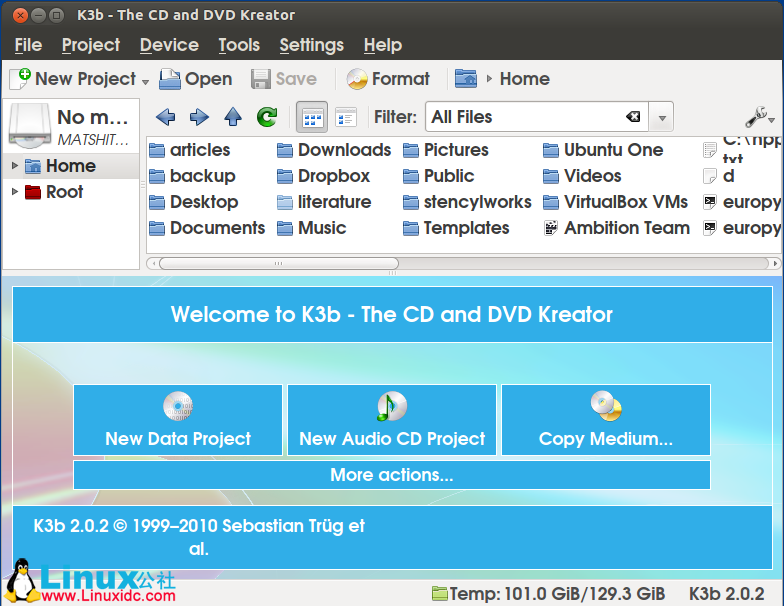Image resolution: width=784 pixels, height=606 pixels.
Task: Expand the Home tree node
Action: pyautogui.click(x=15, y=166)
